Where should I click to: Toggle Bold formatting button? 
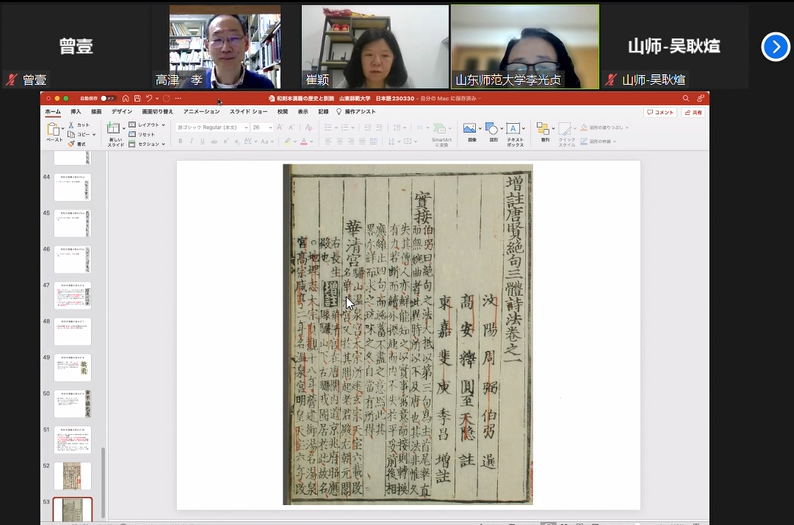[x=181, y=141]
